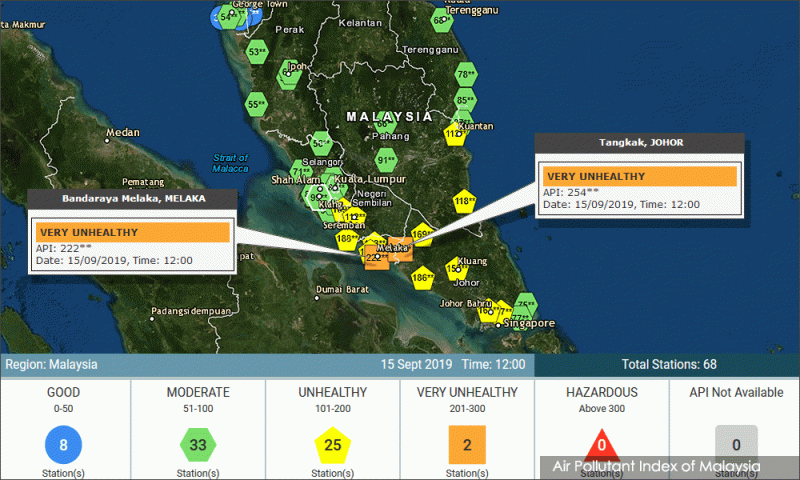The image size is (800, 480).
Task: Click the orange 222 Melaka station marker
Action: (376, 257)
